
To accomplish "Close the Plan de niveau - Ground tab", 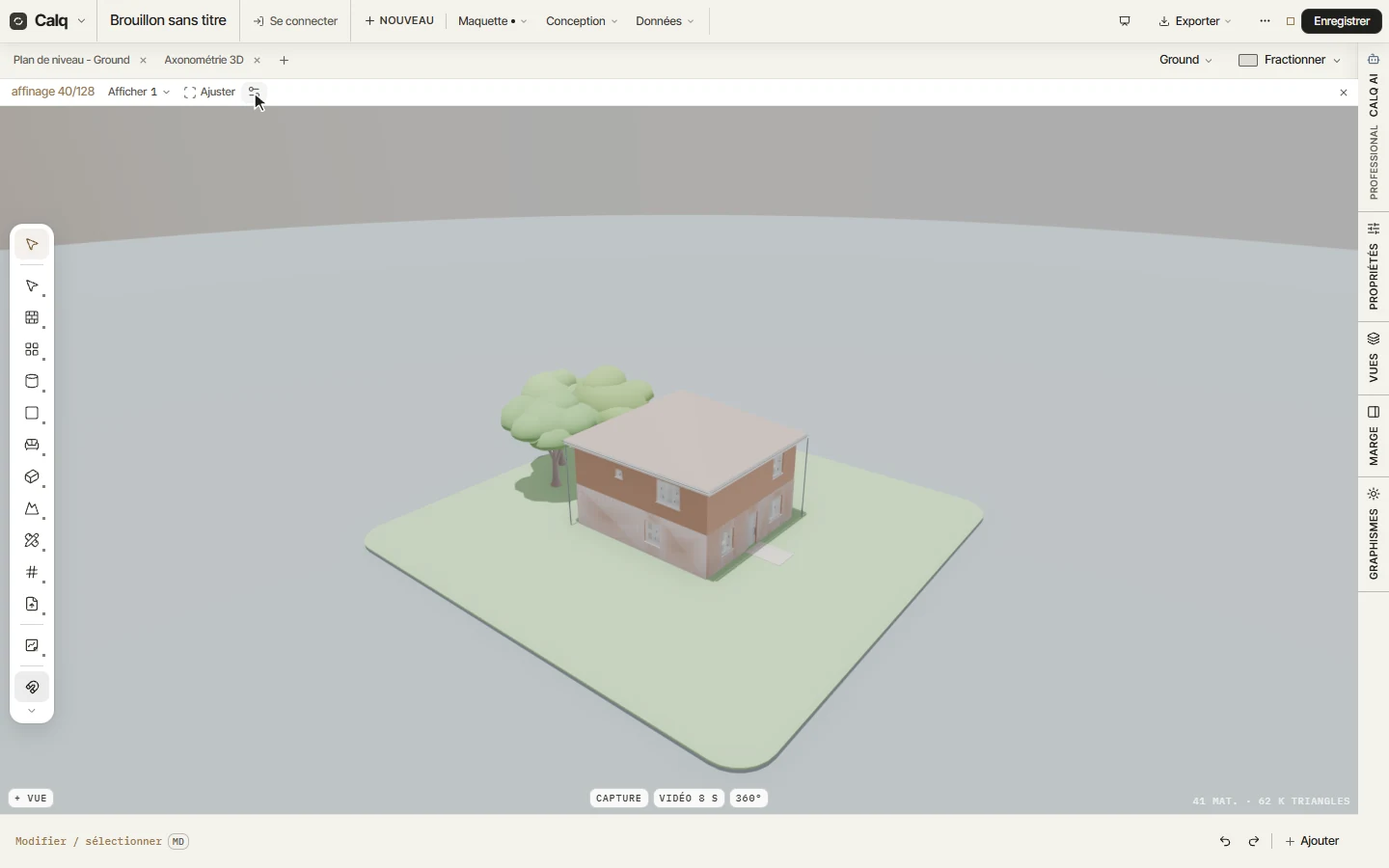I will [x=143, y=60].
